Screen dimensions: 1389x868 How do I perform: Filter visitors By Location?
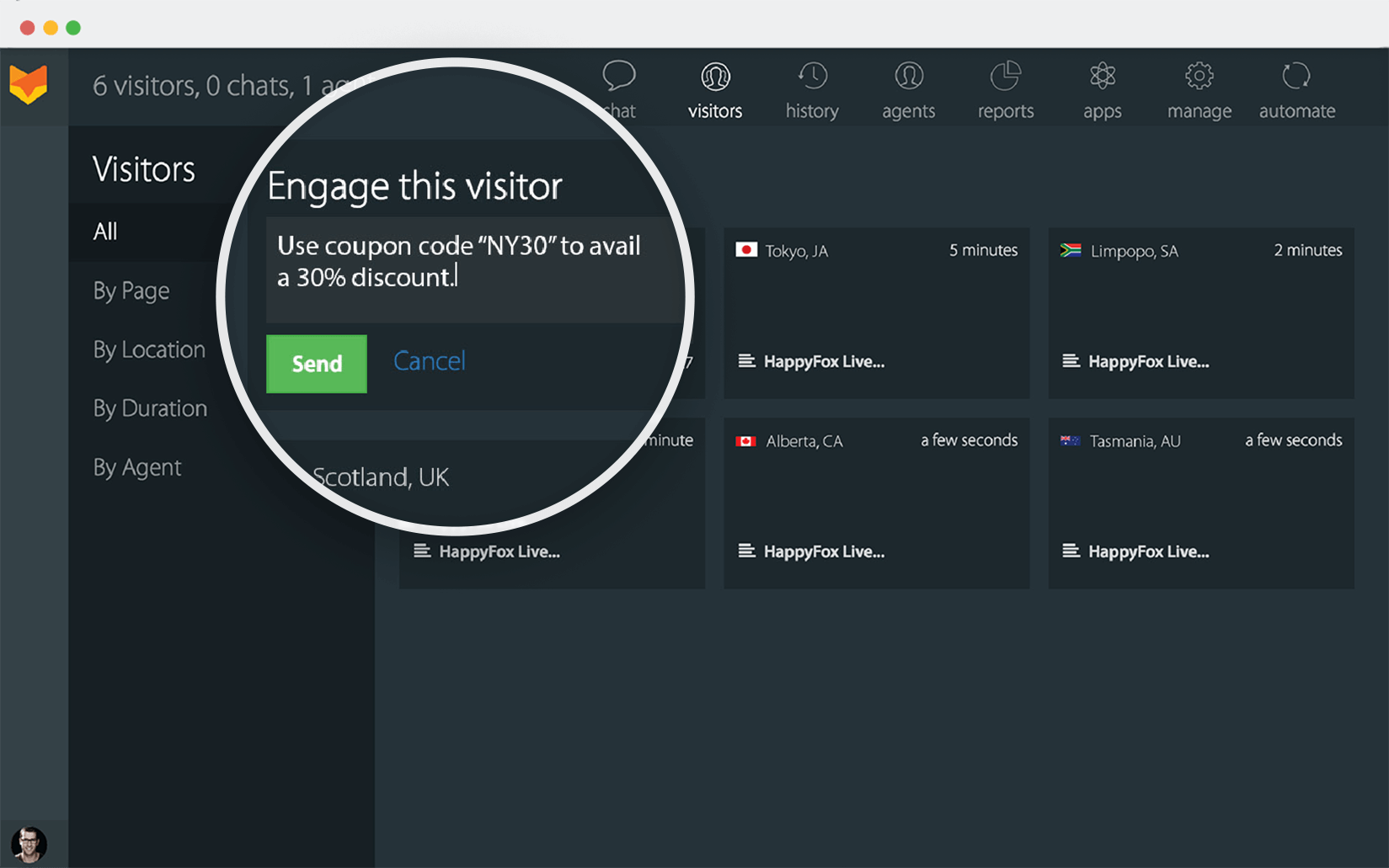(x=149, y=350)
